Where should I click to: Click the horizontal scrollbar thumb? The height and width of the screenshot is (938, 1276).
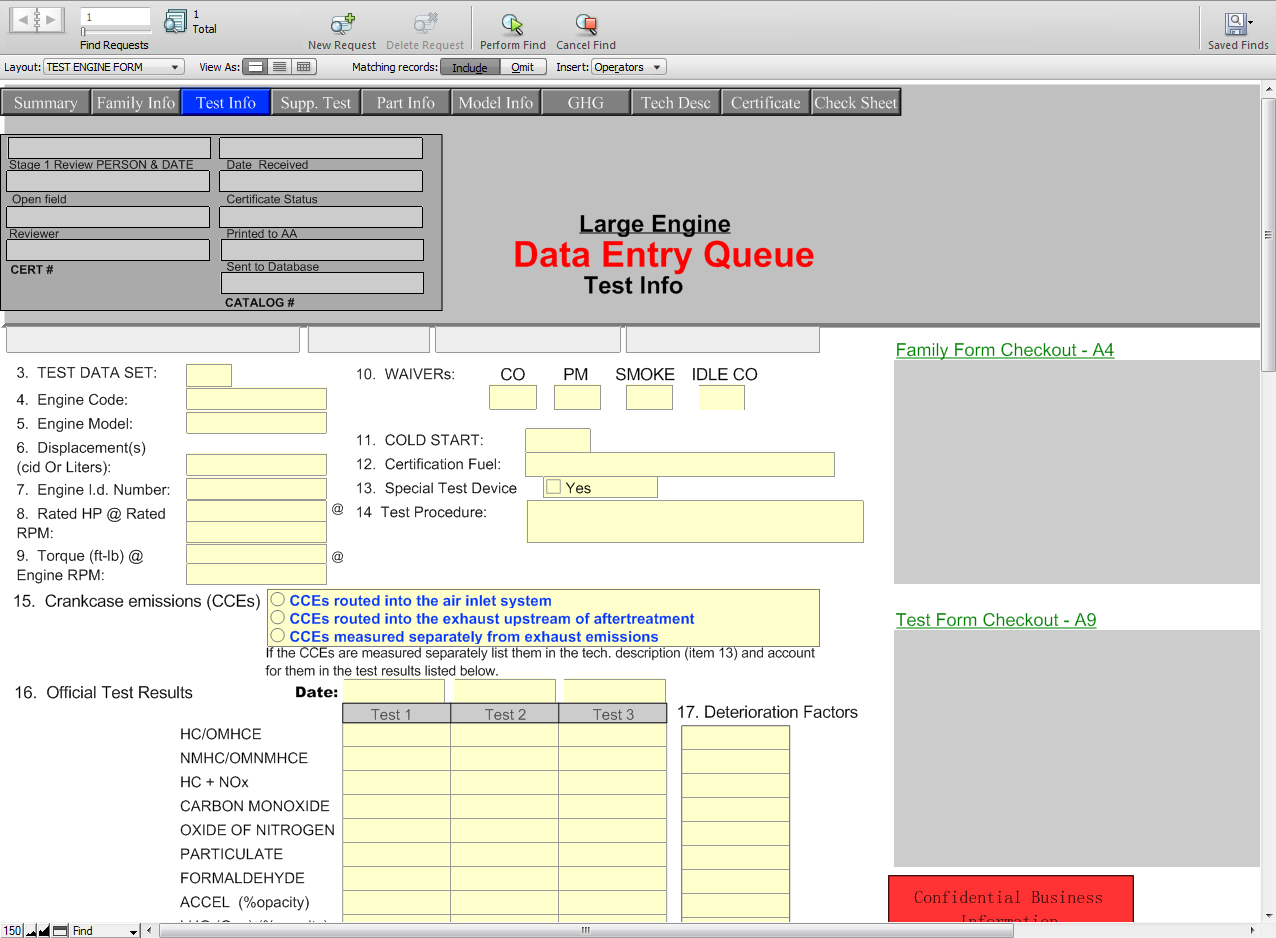(587, 931)
